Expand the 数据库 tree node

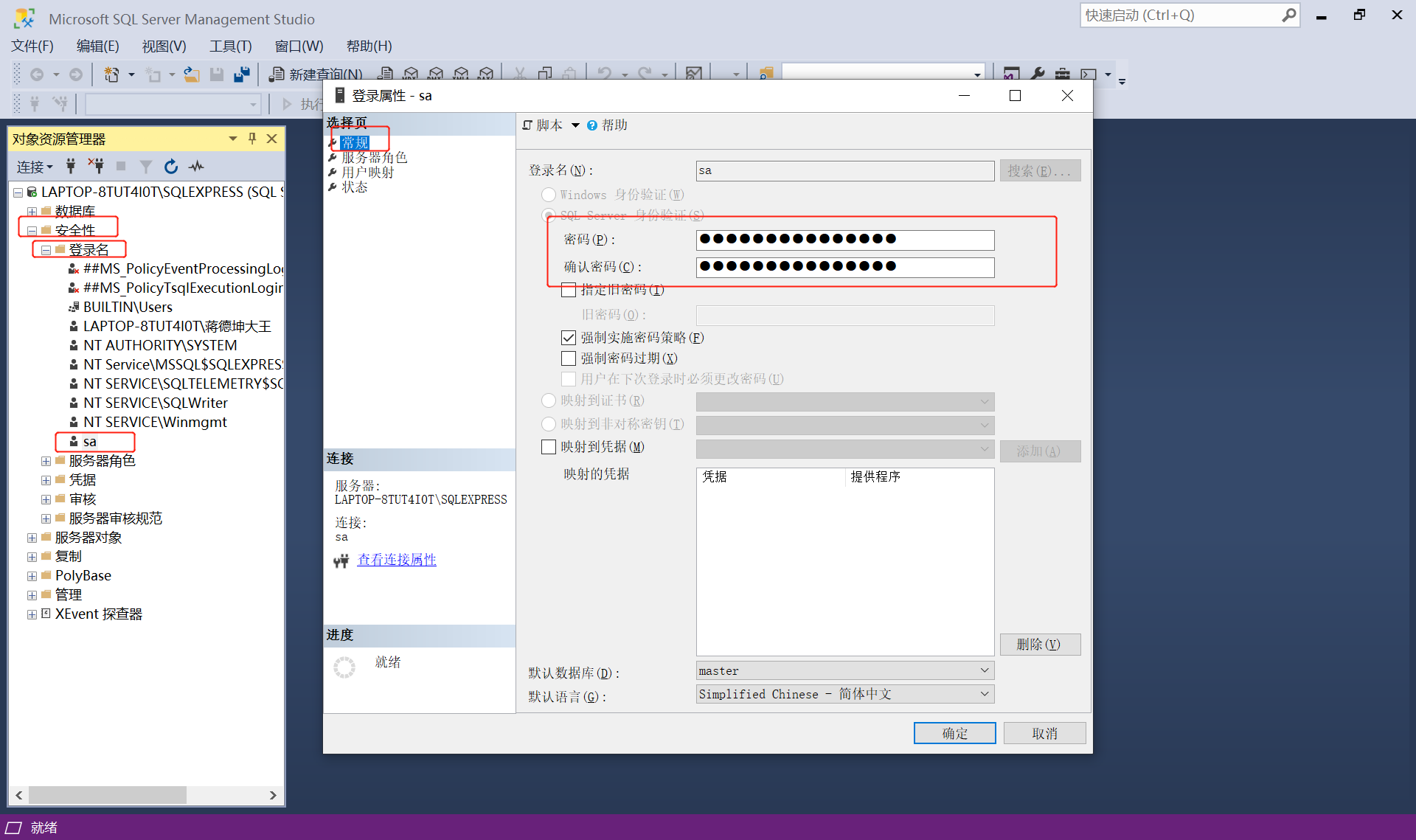(32, 211)
